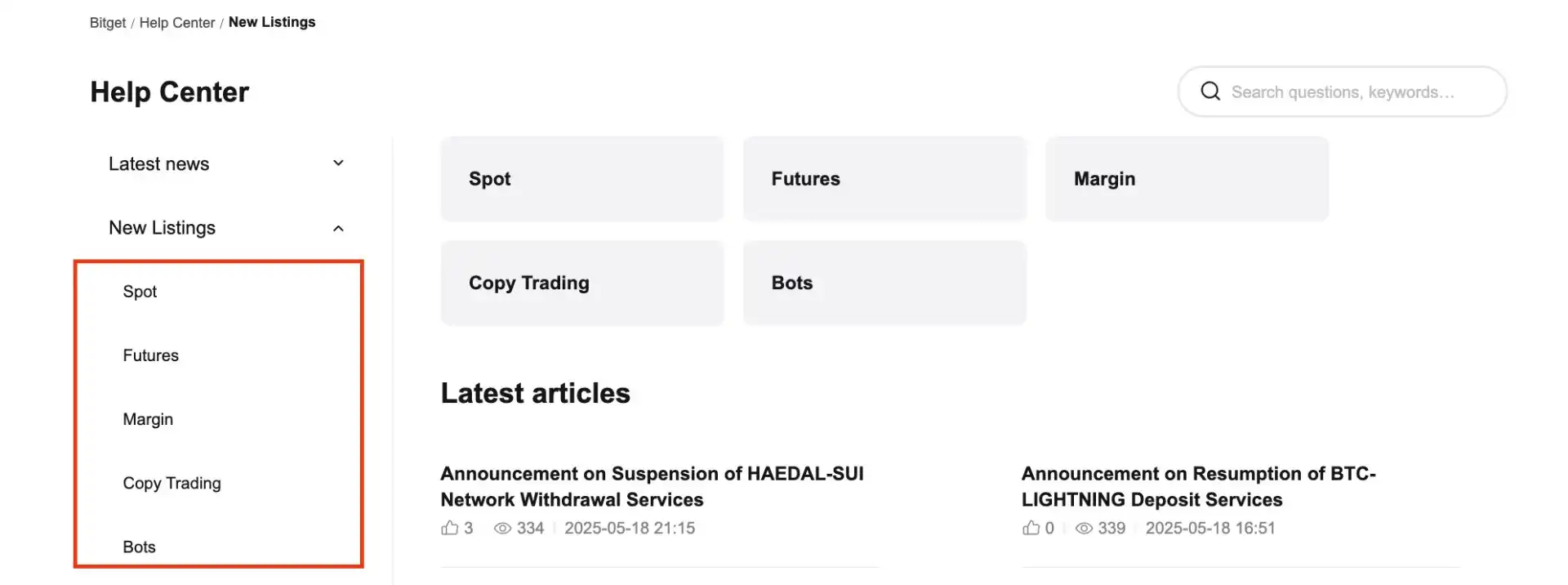1568x585 pixels.
Task: Go to Bots in the sidebar
Action: point(139,547)
